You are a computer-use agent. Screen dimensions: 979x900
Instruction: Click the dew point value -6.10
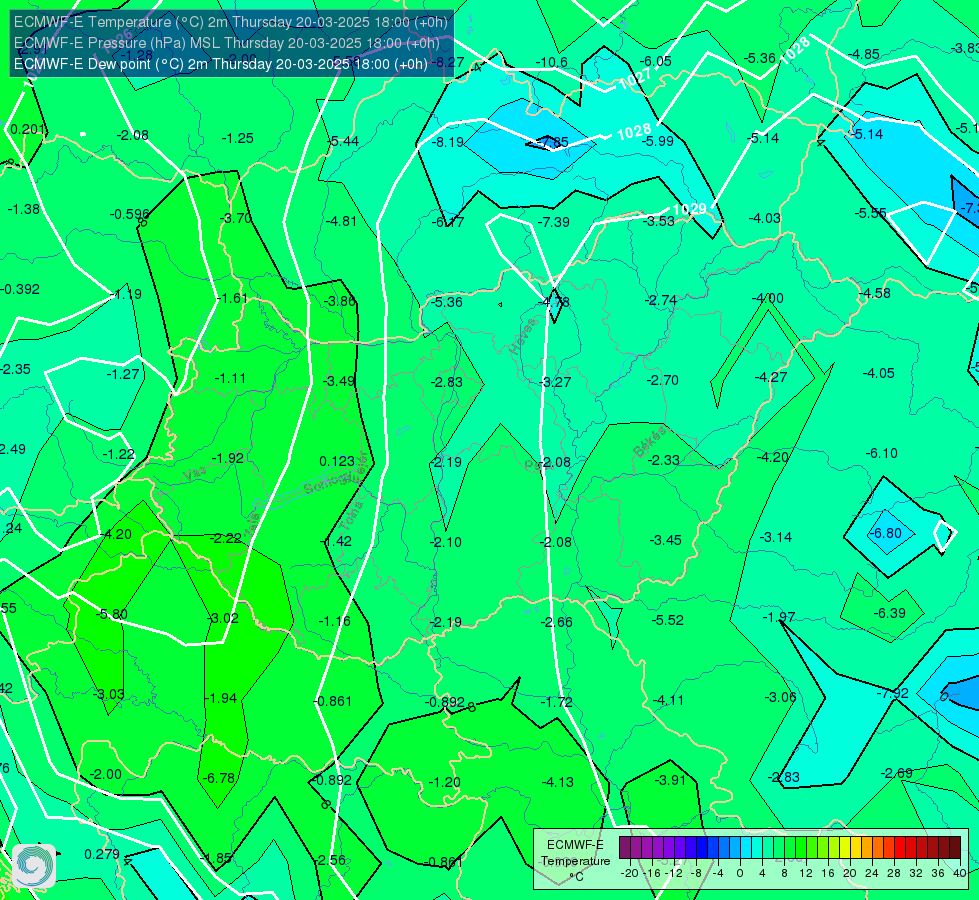pyautogui.click(x=882, y=453)
